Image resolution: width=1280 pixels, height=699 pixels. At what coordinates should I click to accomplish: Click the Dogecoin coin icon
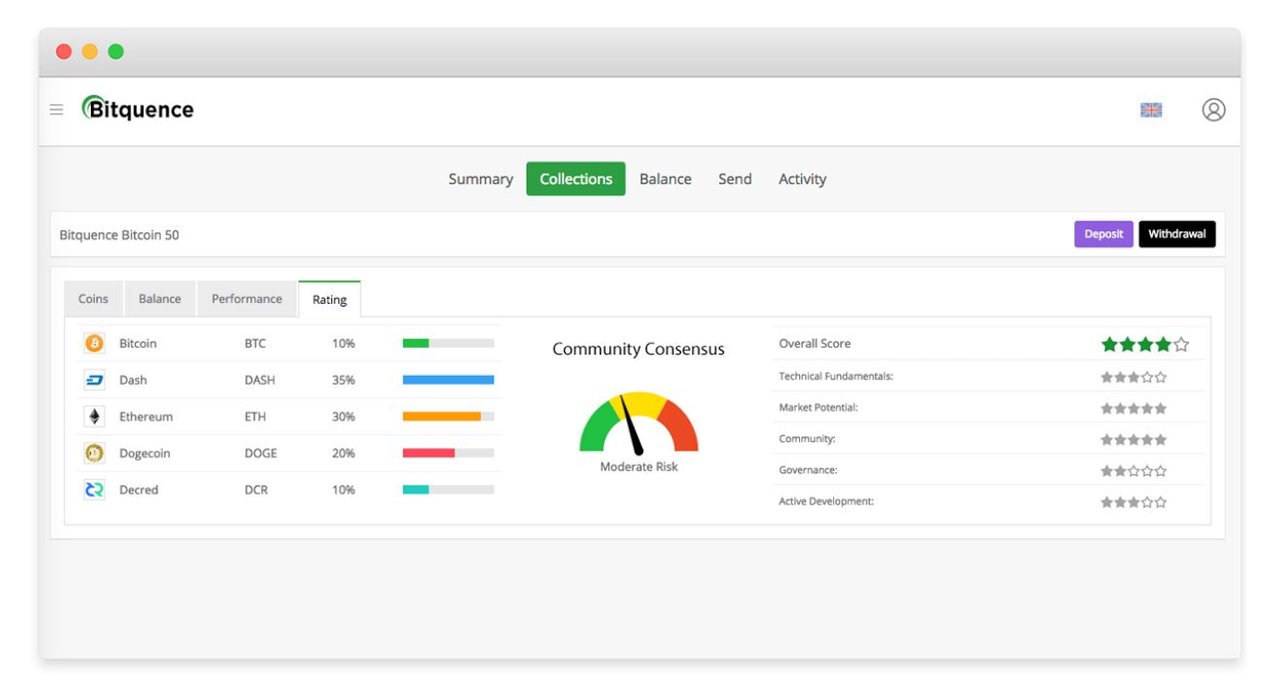pyautogui.click(x=95, y=453)
